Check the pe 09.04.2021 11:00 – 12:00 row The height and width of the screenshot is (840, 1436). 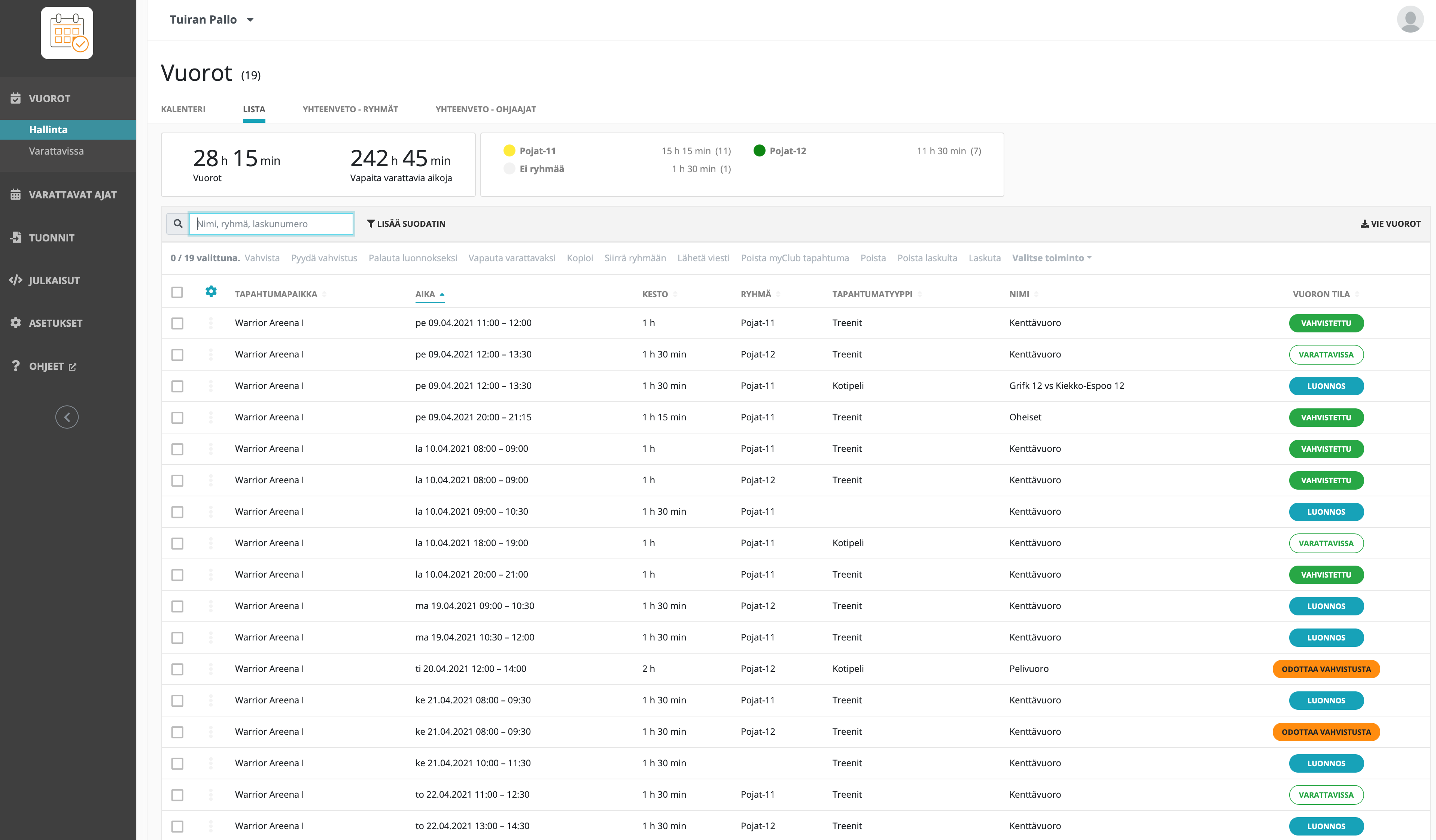click(x=177, y=324)
